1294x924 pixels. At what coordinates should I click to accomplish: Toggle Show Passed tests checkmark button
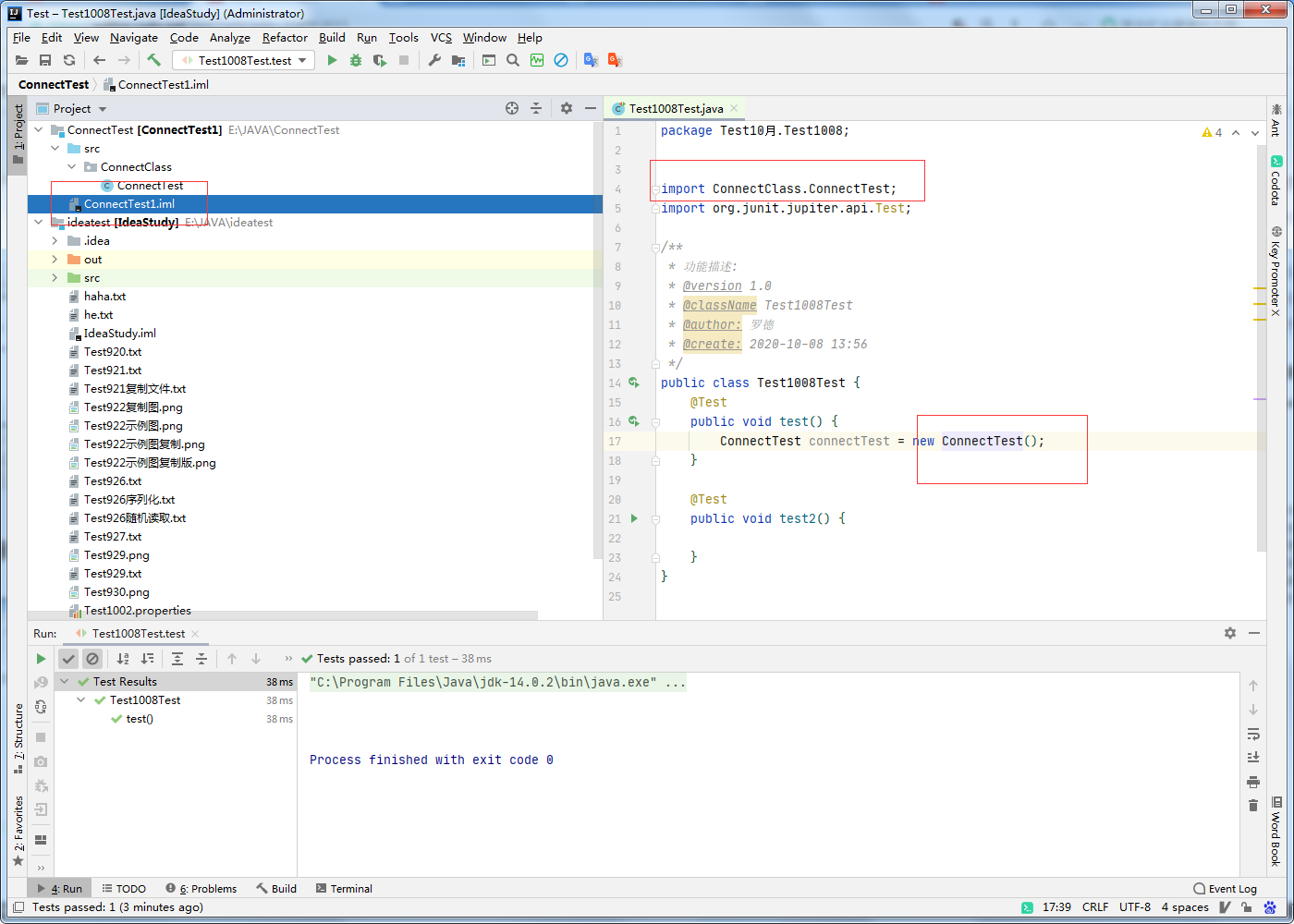point(68,659)
